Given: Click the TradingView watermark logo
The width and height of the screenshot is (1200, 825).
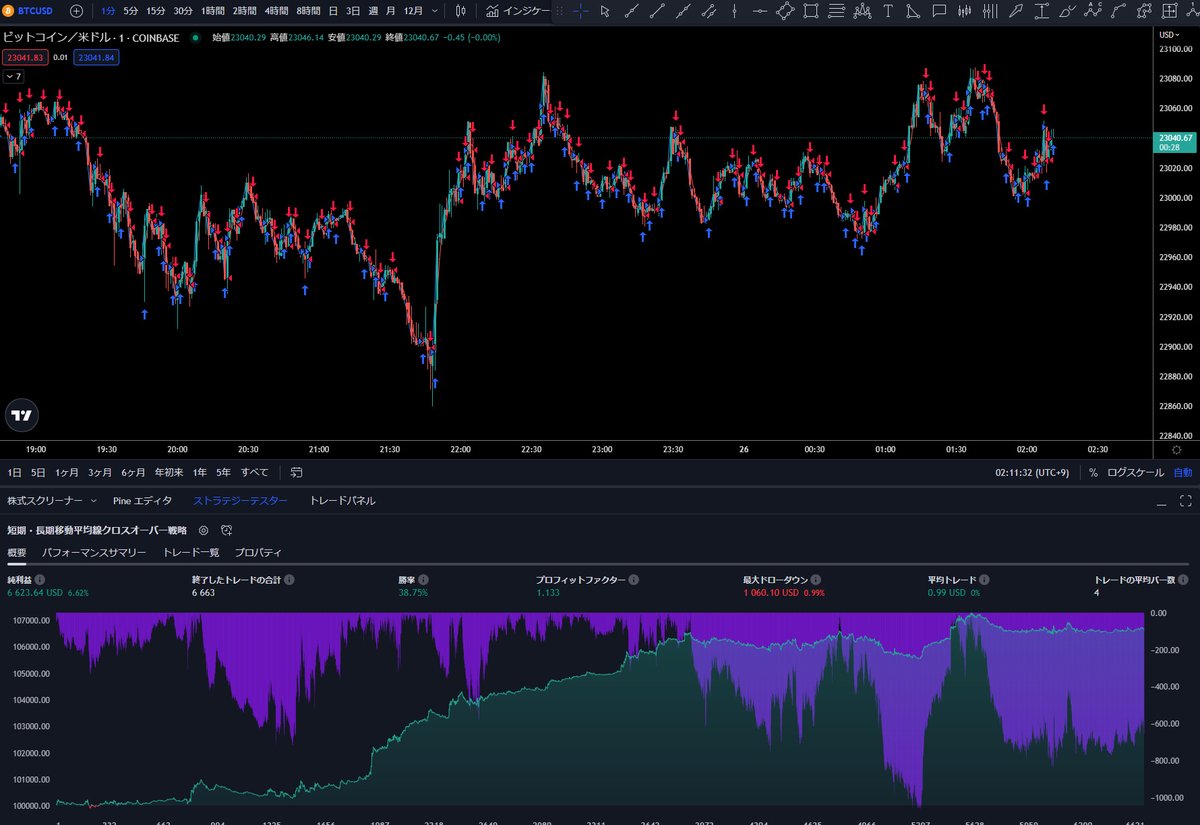Looking at the screenshot, I should [x=22, y=415].
